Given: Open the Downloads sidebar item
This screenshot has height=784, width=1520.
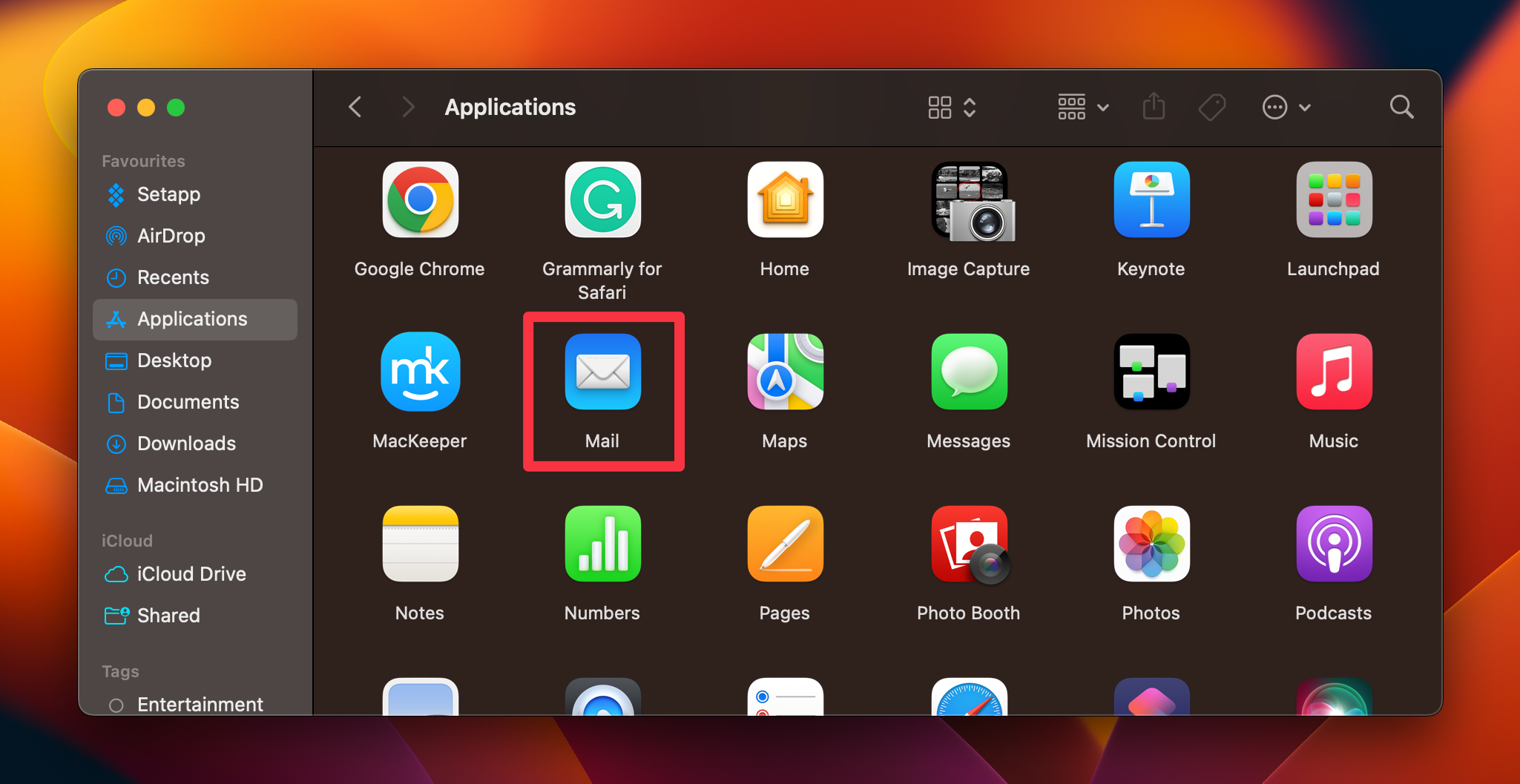Looking at the screenshot, I should 186,444.
